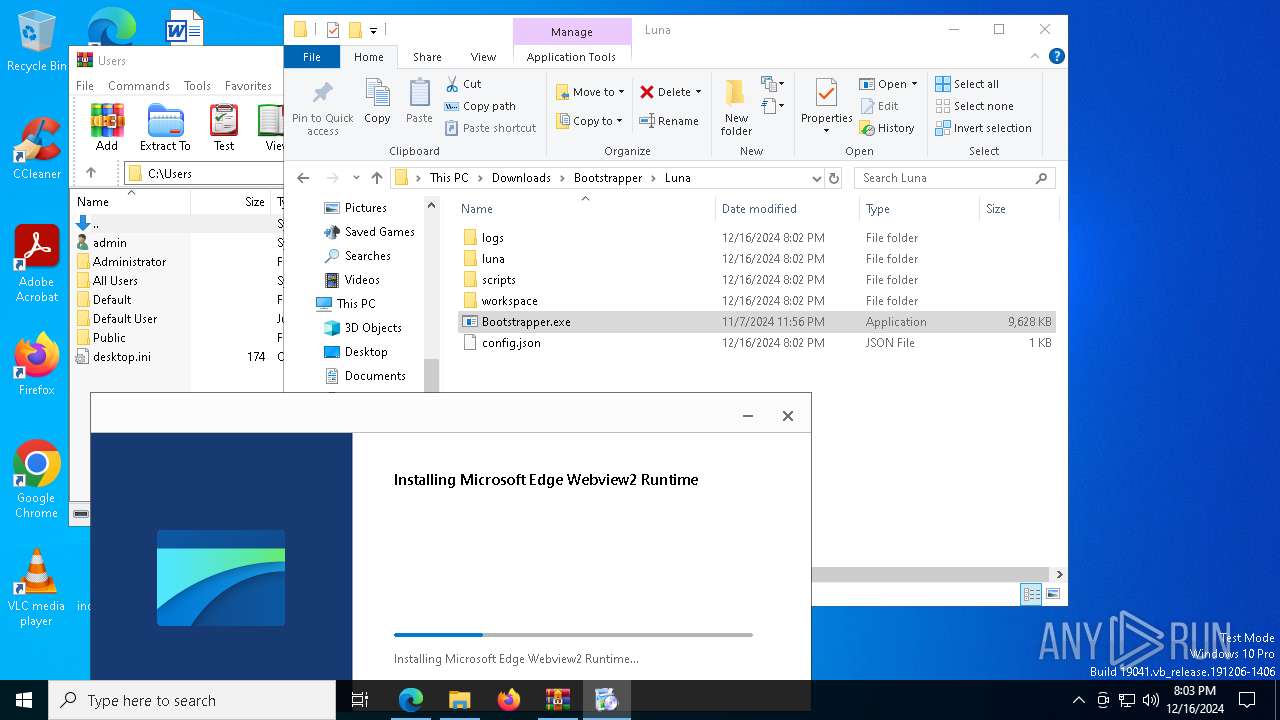Open Explorer Help question mark icon
Viewport: 1280px width, 720px height.
click(x=1056, y=57)
